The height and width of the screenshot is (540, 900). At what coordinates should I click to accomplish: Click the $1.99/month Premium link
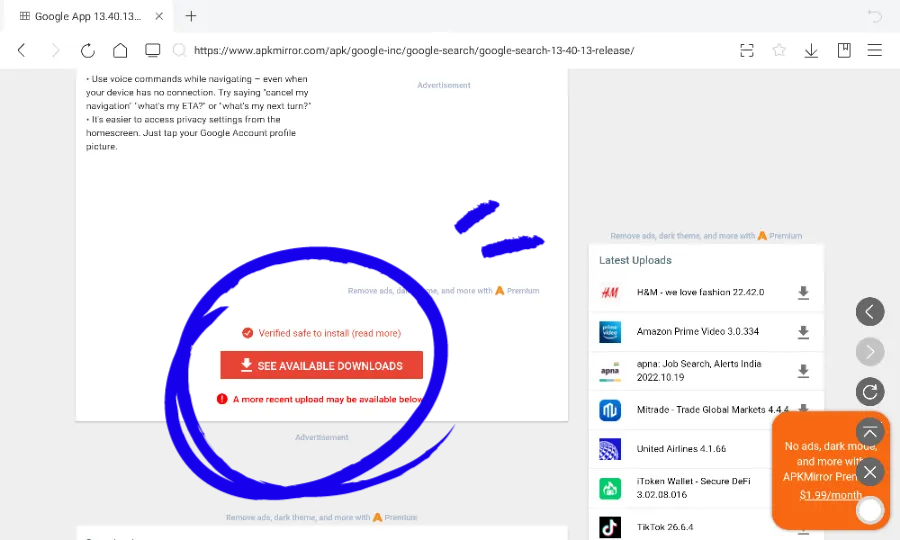tap(831, 495)
